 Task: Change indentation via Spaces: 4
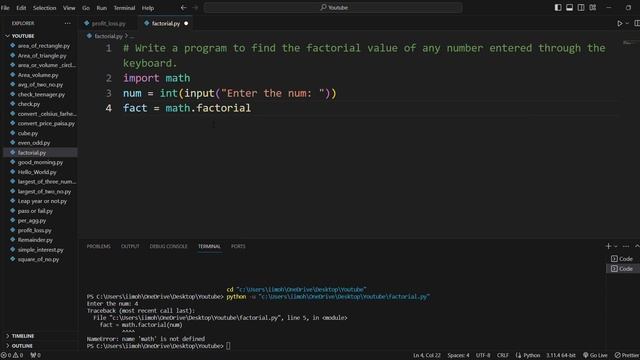(458, 355)
